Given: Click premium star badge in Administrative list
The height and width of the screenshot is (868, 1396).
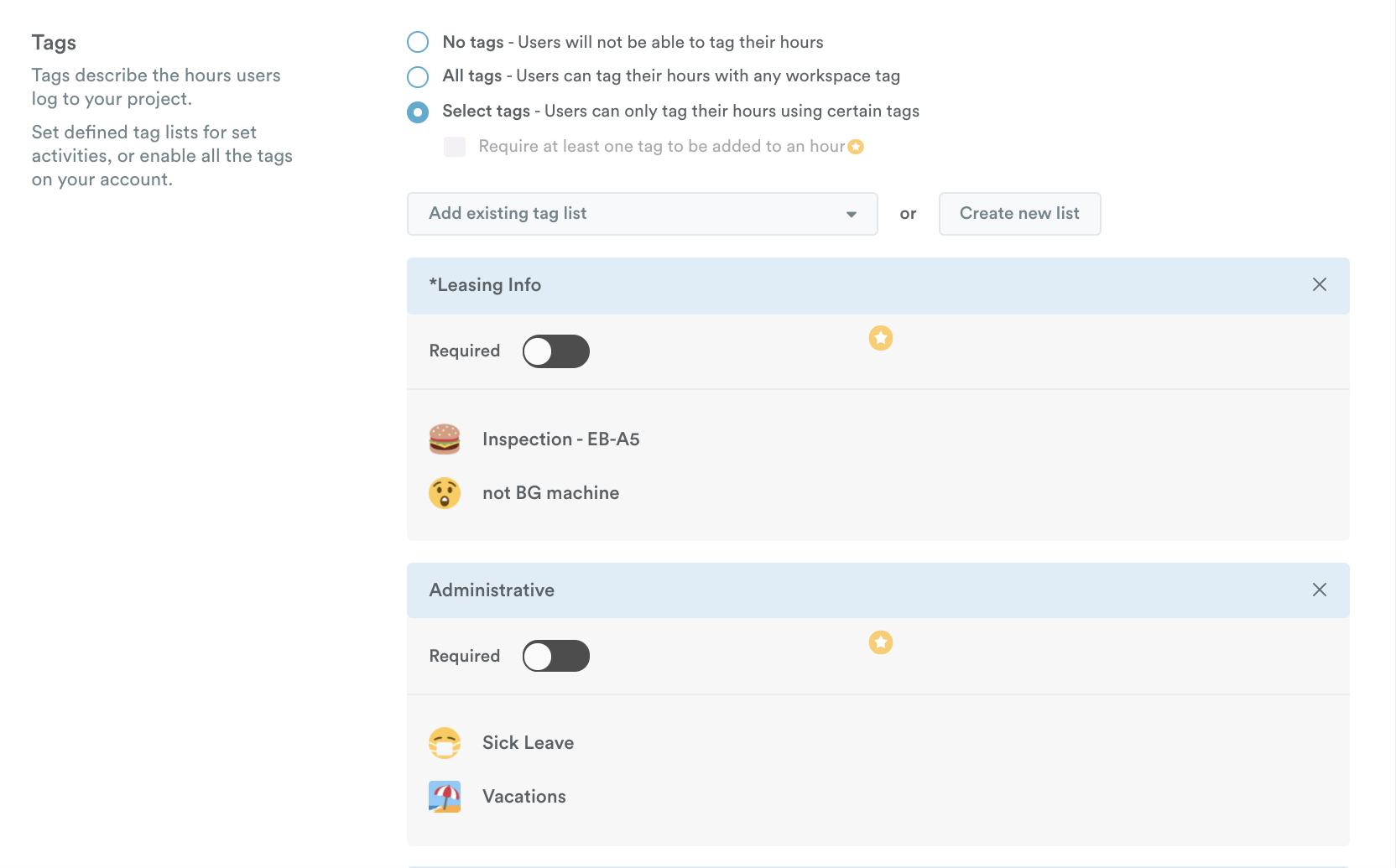Looking at the screenshot, I should tap(880, 642).
